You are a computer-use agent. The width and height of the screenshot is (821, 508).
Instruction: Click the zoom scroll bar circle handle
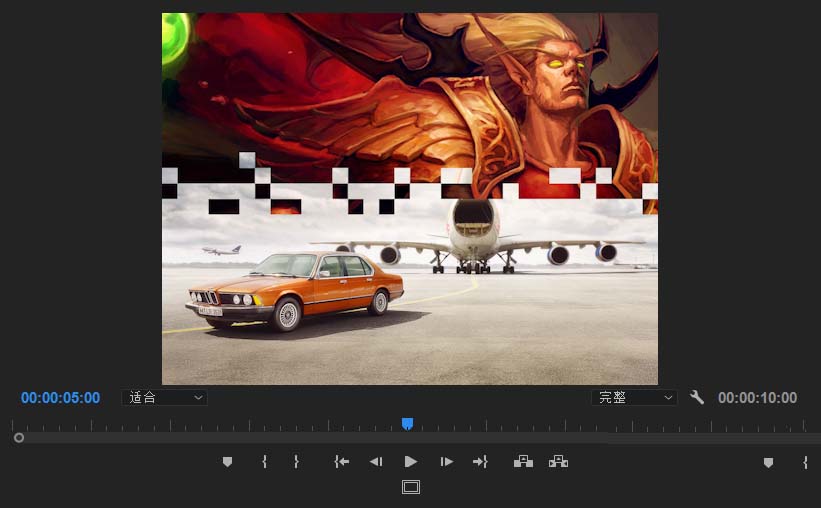tap(19, 438)
